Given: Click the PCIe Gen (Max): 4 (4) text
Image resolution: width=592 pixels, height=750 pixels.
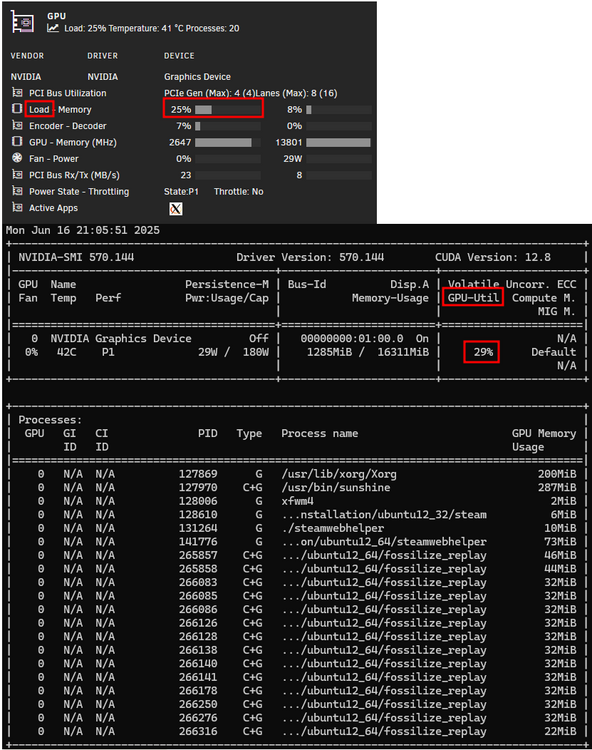Looking at the screenshot, I should tap(209, 93).
